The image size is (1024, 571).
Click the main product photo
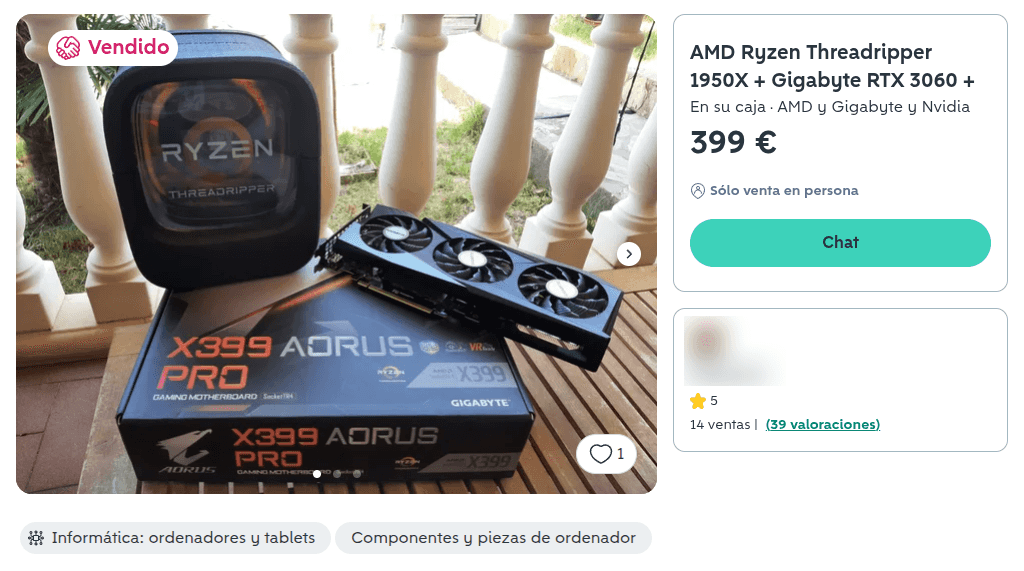point(336,253)
